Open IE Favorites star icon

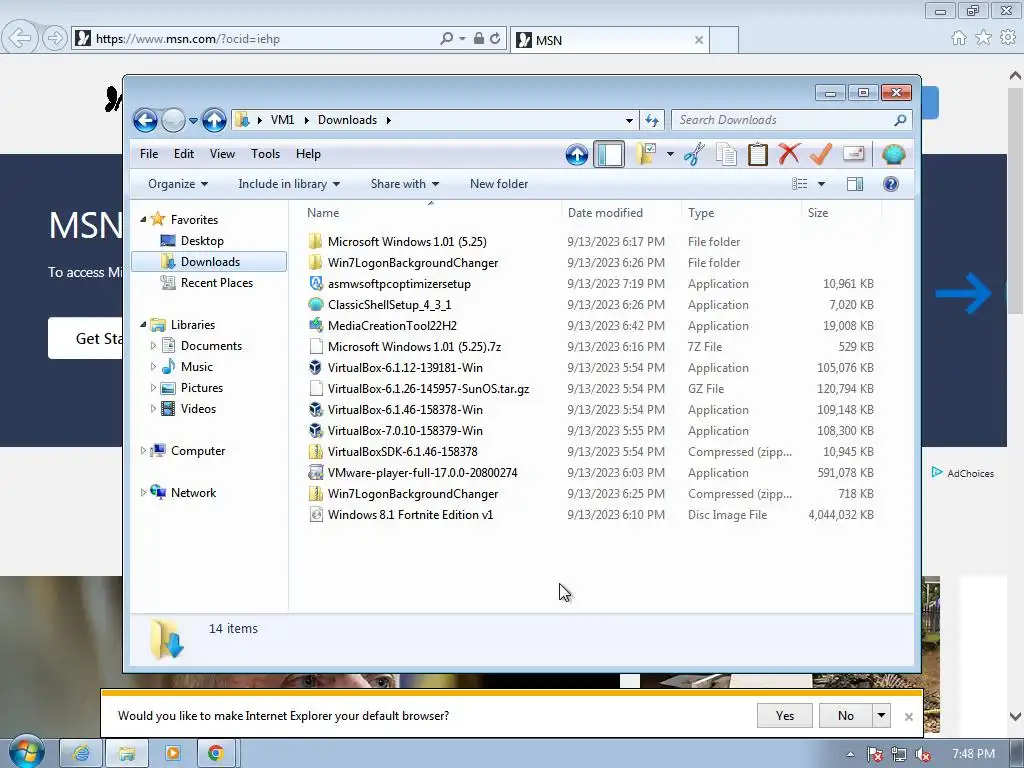983,38
